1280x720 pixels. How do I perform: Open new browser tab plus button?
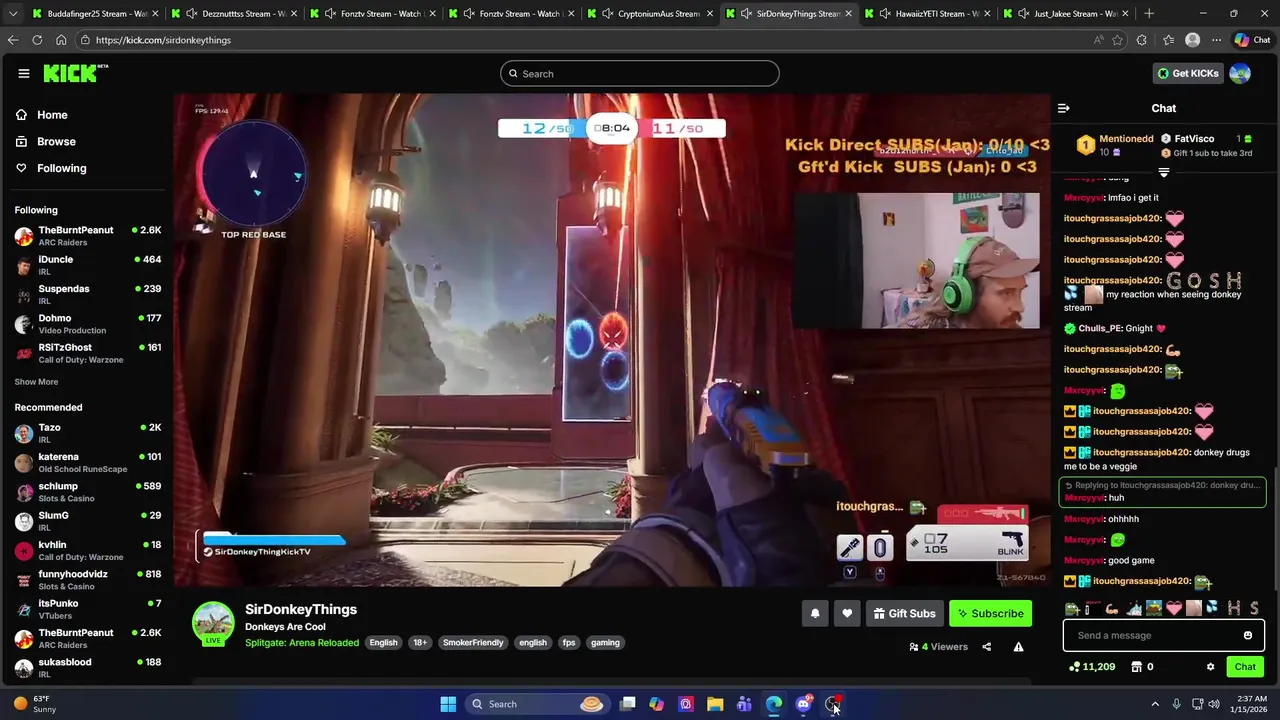tap(1149, 14)
